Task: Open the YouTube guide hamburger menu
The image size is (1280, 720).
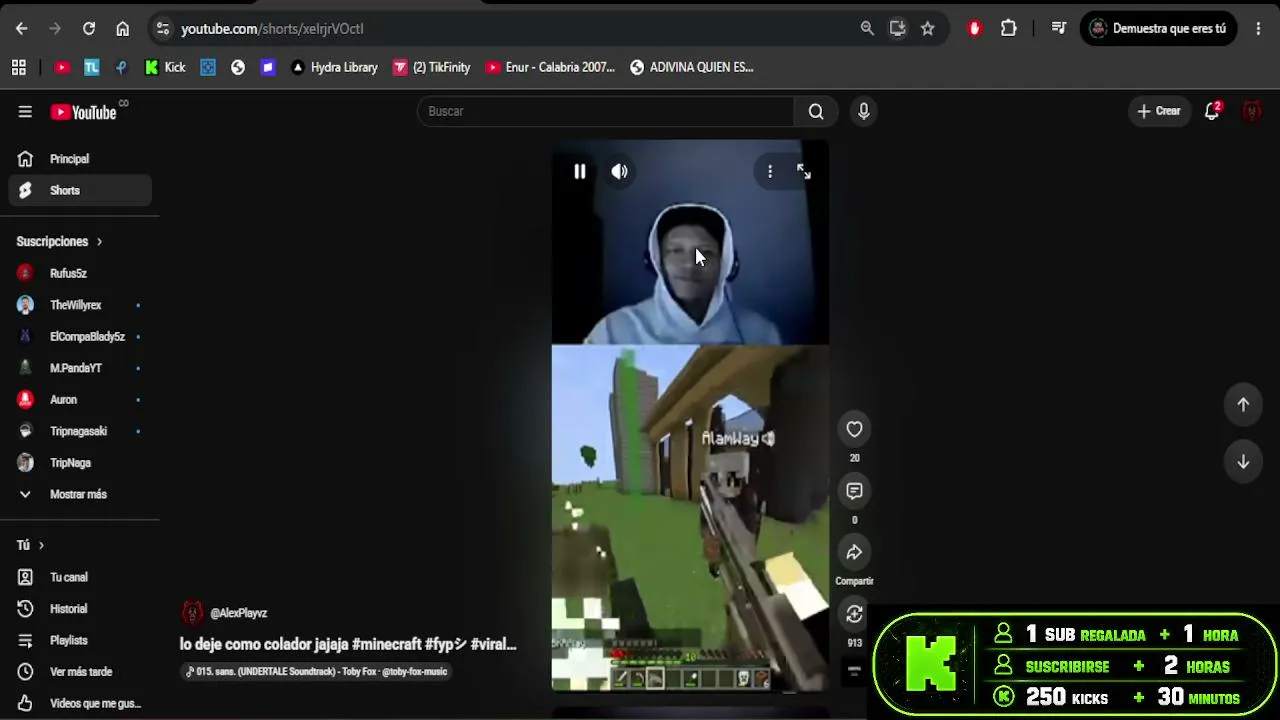Action: click(x=25, y=112)
